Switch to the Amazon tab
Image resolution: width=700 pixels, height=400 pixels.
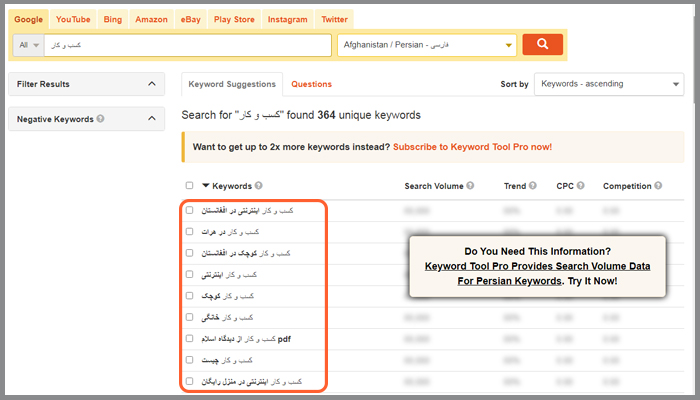pyautogui.click(x=151, y=19)
